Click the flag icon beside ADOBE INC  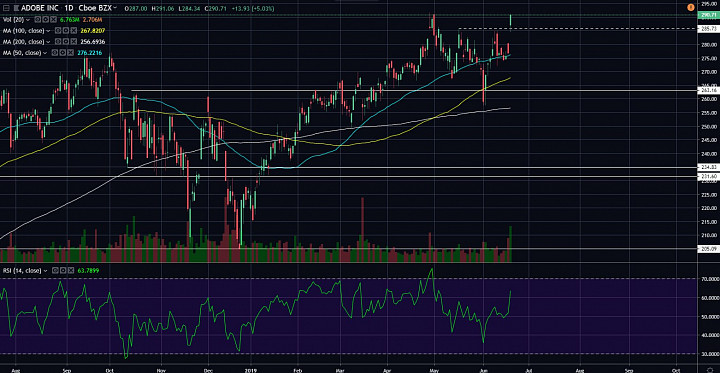[16, 8]
